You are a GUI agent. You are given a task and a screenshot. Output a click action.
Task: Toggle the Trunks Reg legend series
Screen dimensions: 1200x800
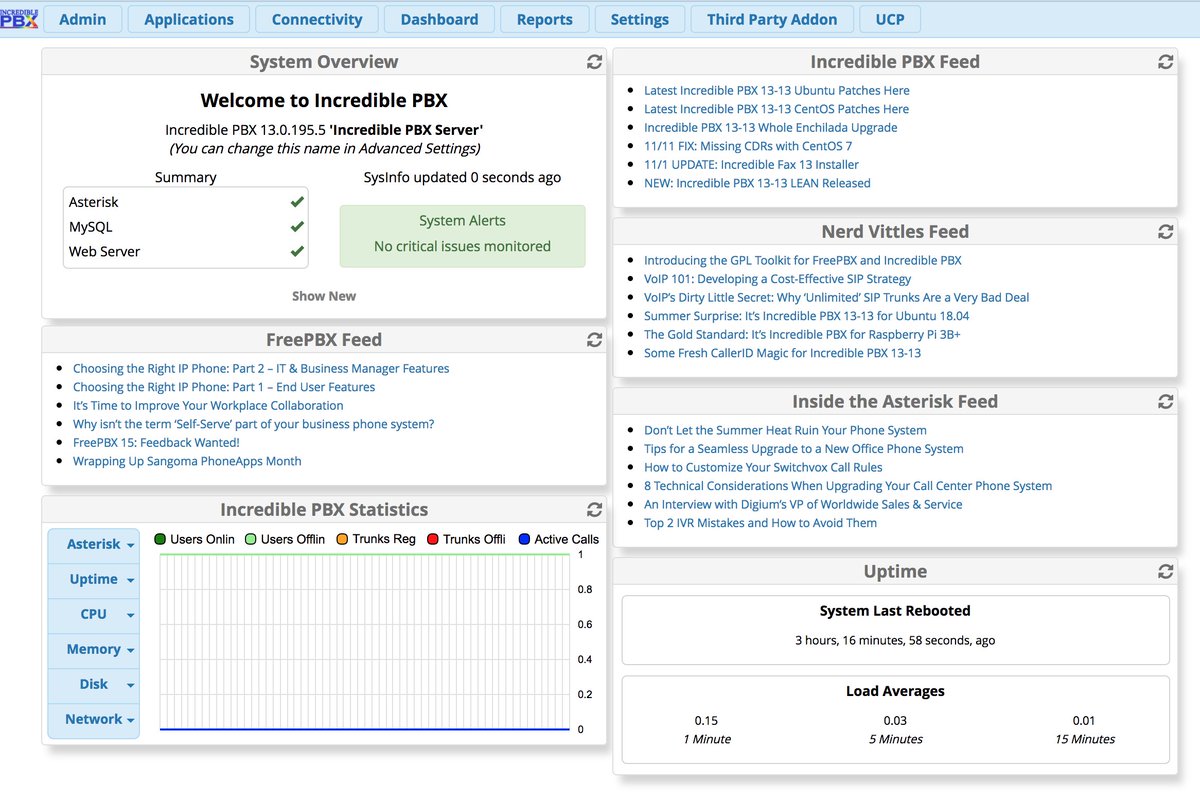coord(375,539)
